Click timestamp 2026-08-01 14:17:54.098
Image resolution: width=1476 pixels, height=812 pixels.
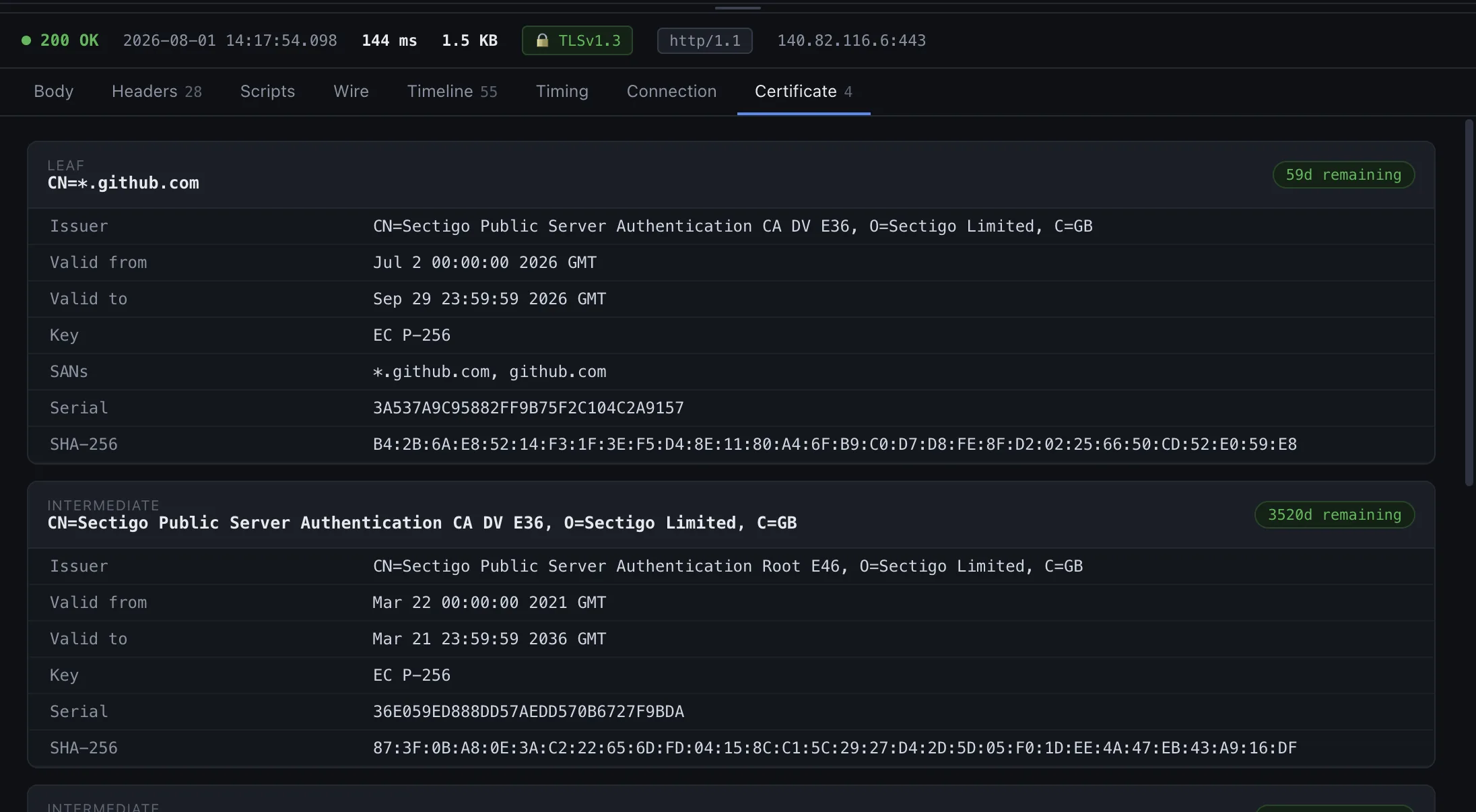click(x=230, y=40)
